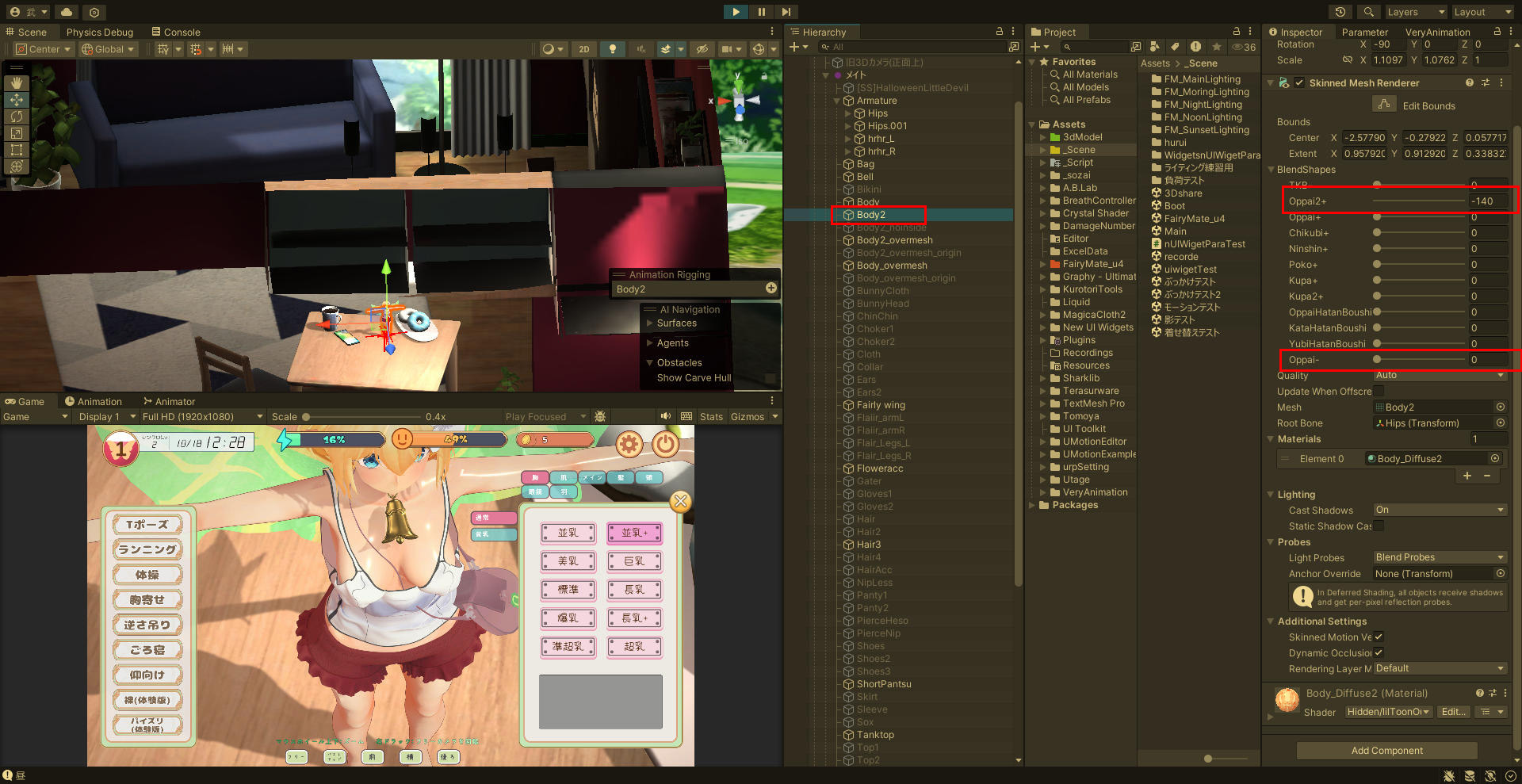Toggle Scene audio

click(641, 49)
